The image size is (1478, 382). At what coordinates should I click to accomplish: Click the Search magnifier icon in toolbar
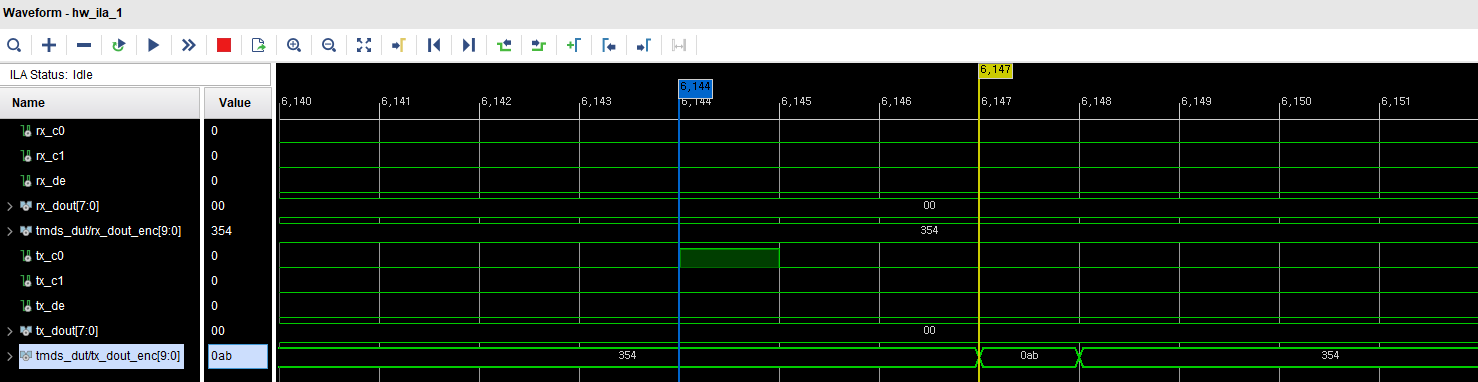[x=14, y=45]
